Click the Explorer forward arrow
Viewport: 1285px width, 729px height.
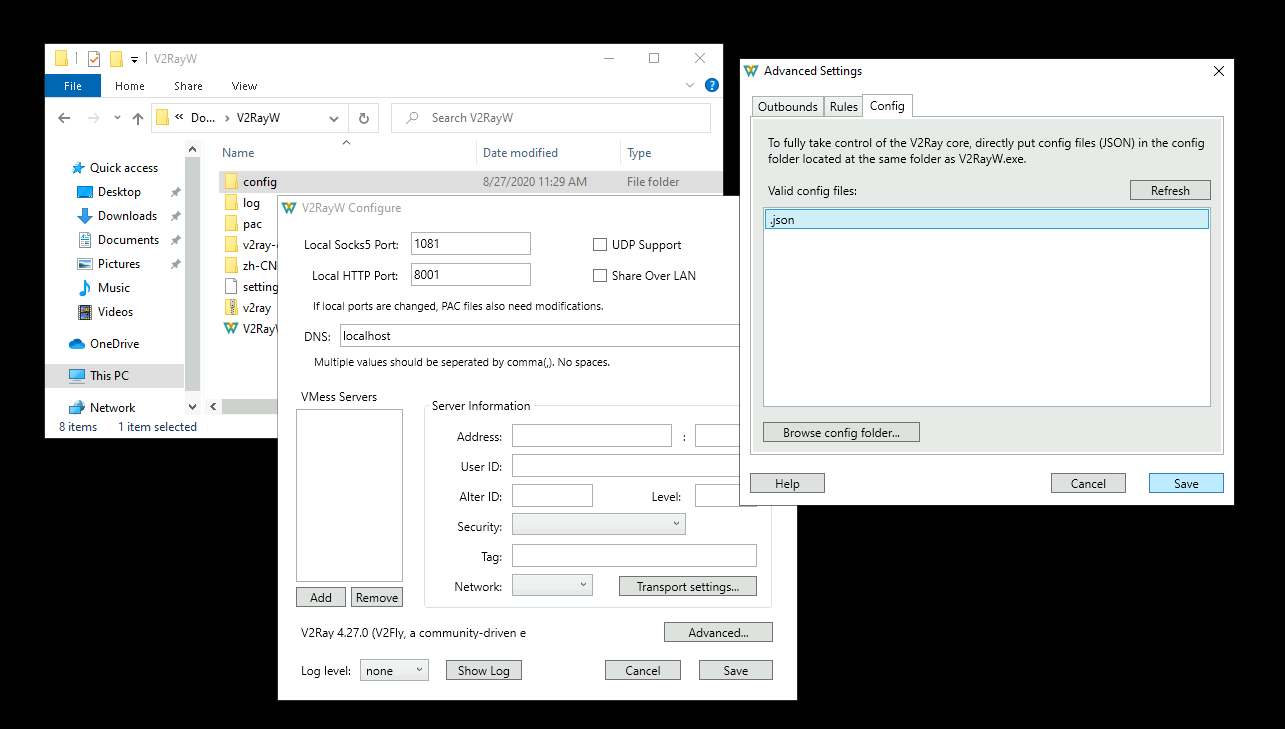(93, 118)
